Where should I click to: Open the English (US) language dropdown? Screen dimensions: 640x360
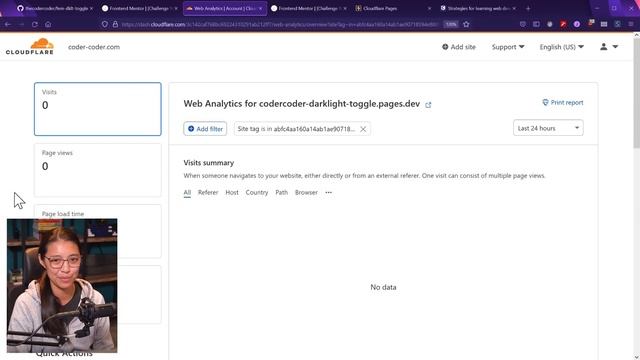tap(562, 47)
